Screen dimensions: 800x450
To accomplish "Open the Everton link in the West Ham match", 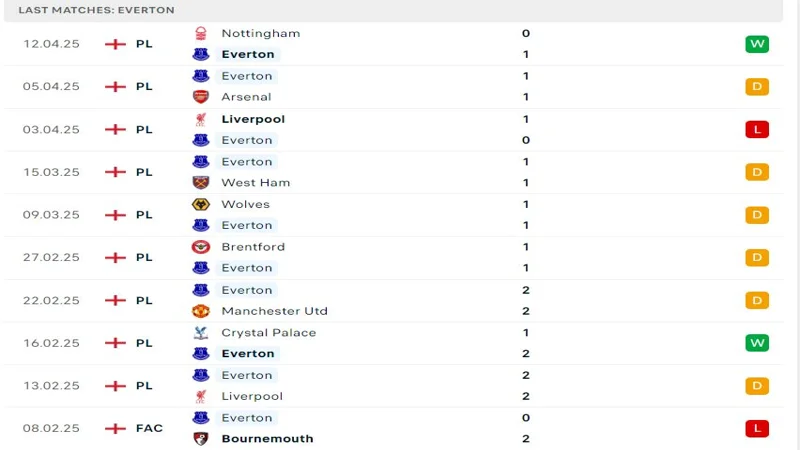I will tap(247, 162).
